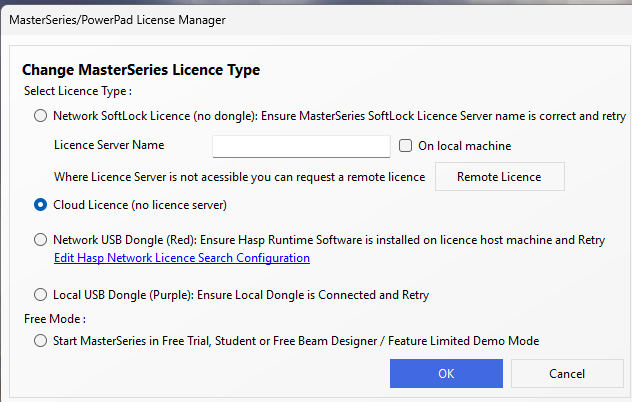Enable the On local machine checkbox
Screen dimensions: 632x402
click(x=406, y=146)
